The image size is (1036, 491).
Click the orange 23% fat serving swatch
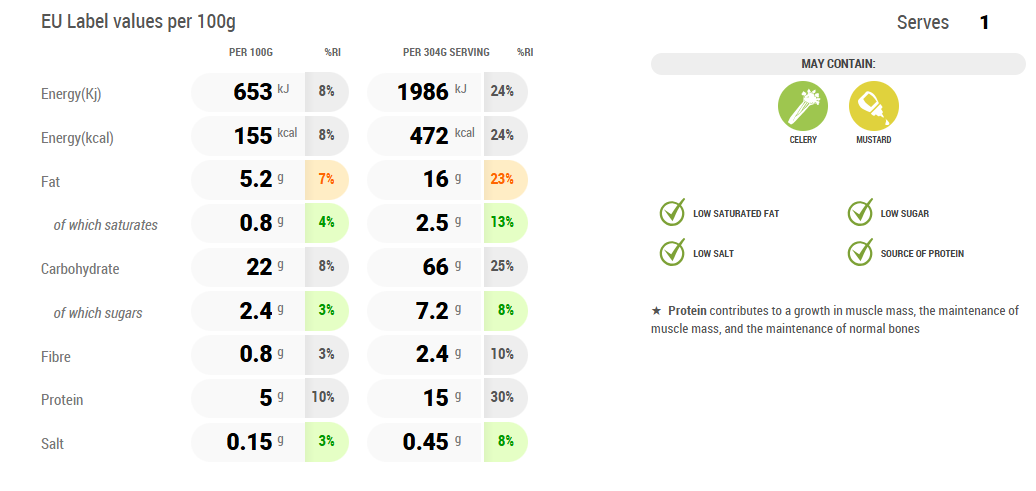(503, 179)
